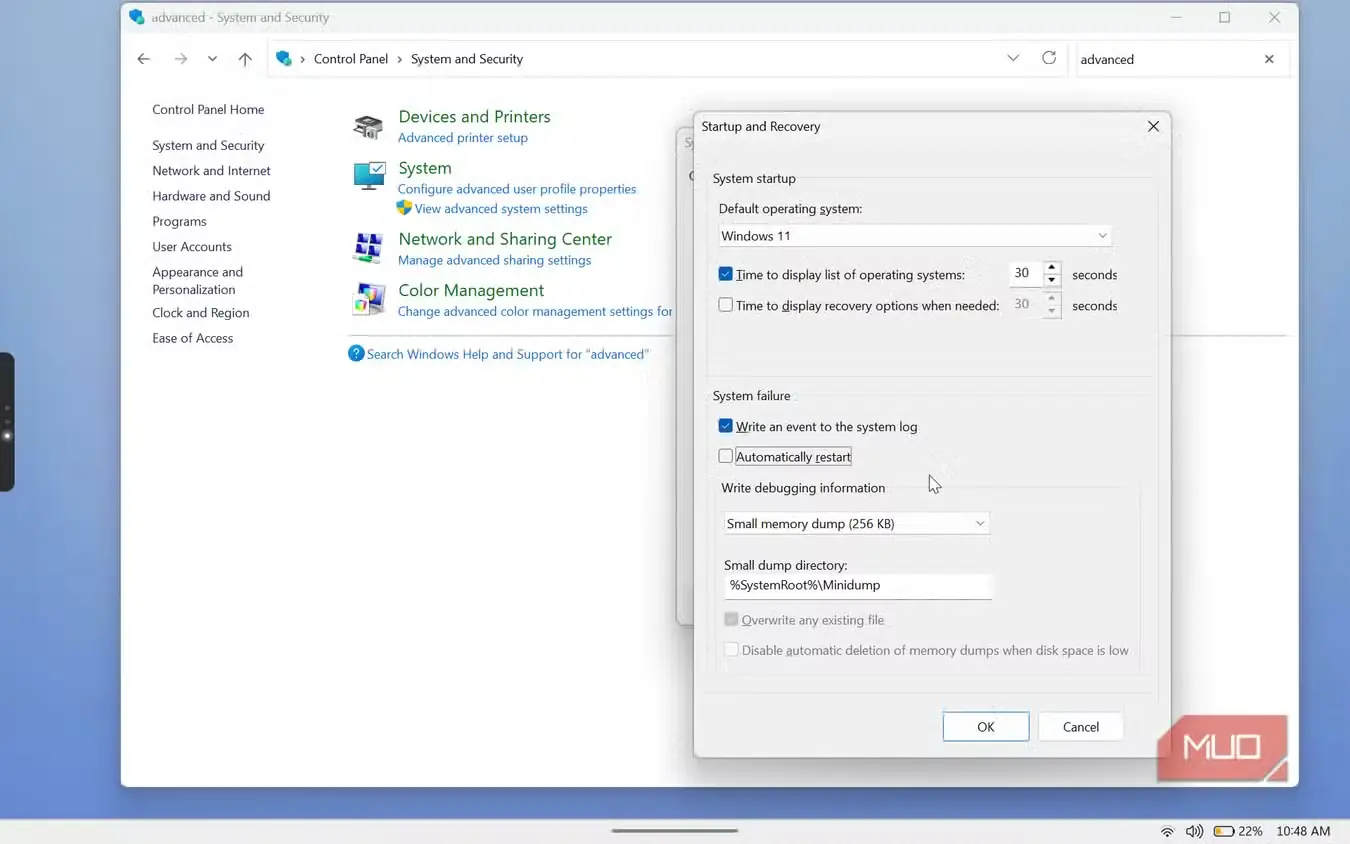Screen dimensions: 1350x844
Task: Open 'View advanced system settings' link
Action: click(x=501, y=209)
